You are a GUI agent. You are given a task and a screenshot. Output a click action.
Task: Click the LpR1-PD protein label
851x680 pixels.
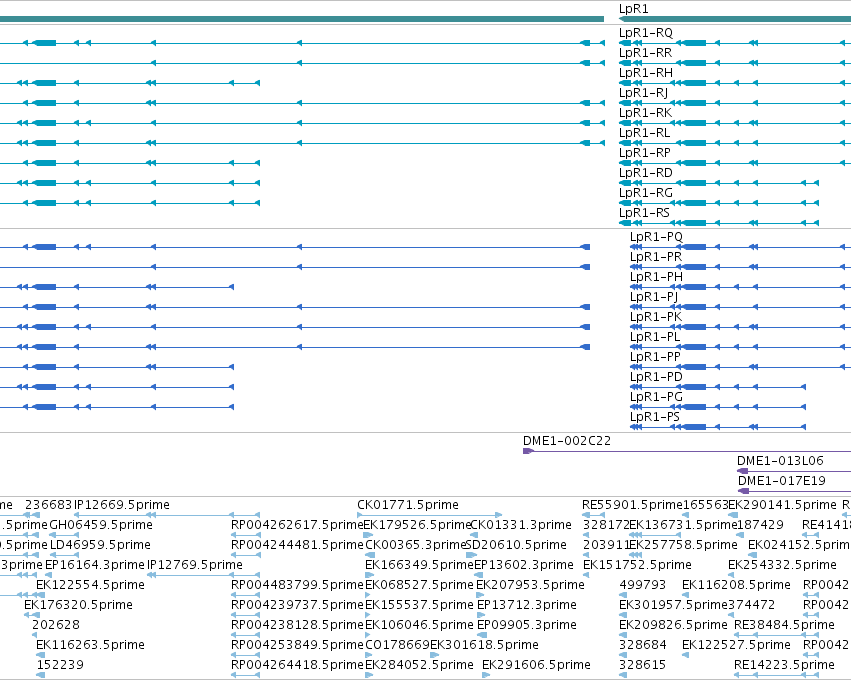point(656,378)
